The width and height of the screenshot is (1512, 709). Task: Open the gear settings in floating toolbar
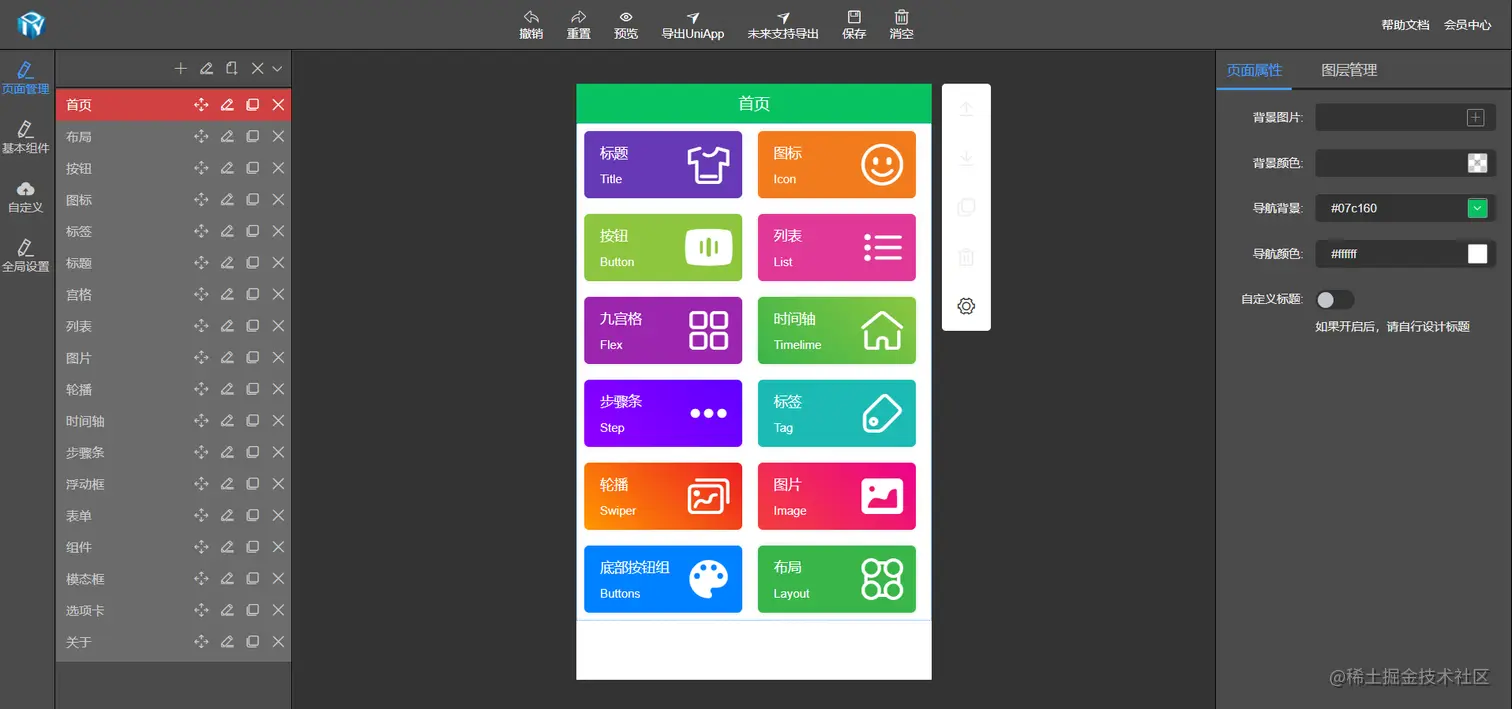pos(966,306)
